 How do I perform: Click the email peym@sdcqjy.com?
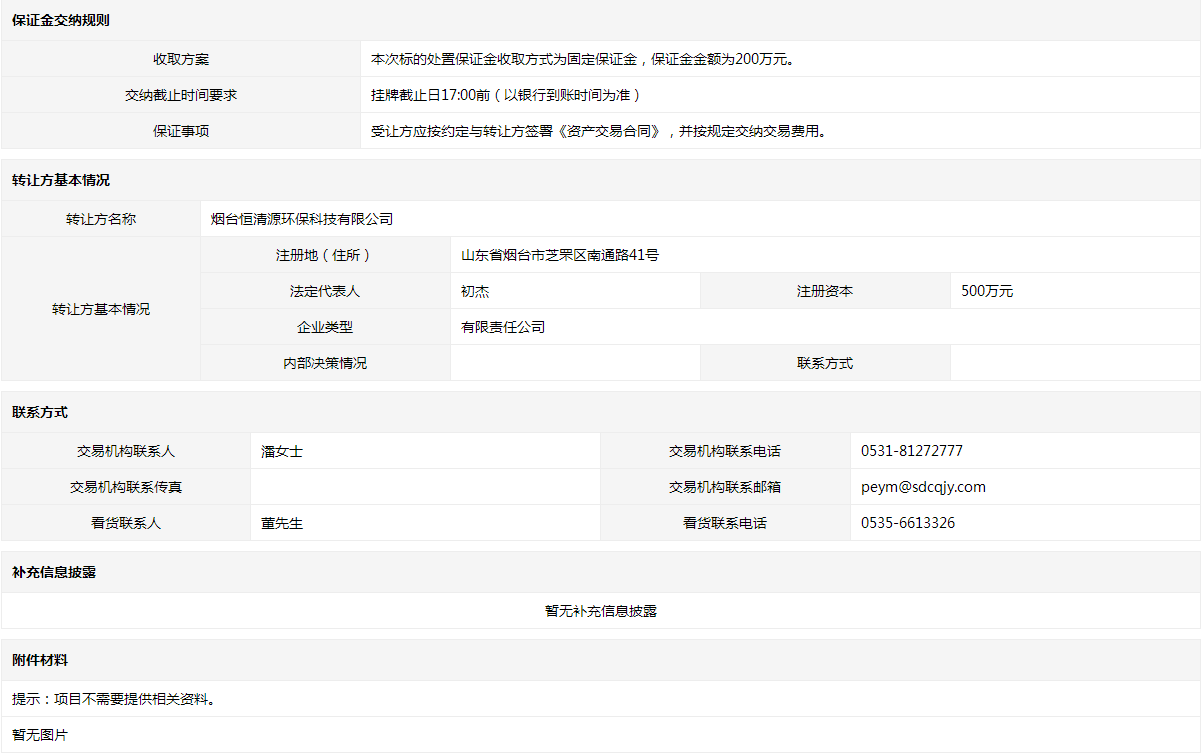(923, 487)
